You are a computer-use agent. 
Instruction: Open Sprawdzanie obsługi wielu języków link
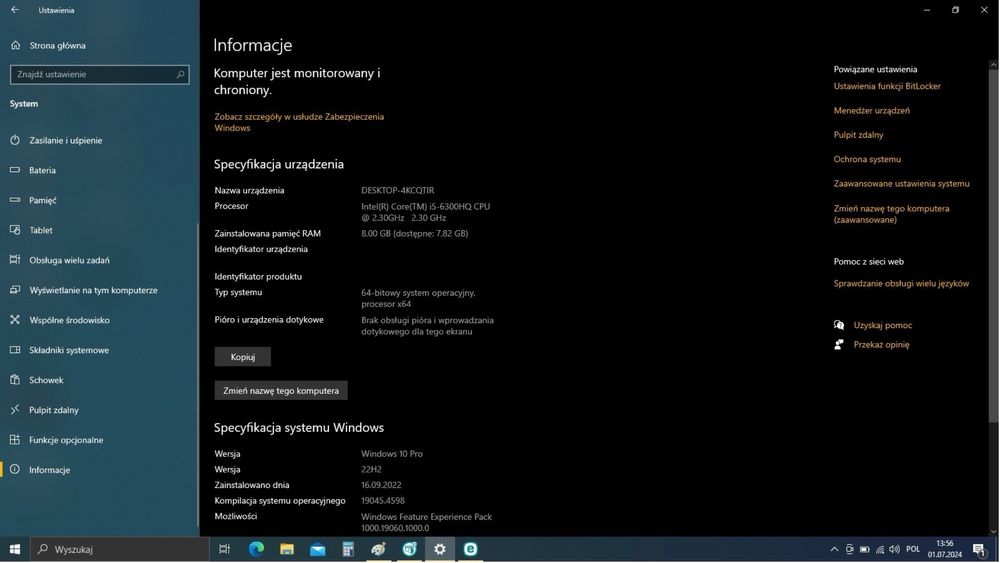pyautogui.click(x=901, y=284)
